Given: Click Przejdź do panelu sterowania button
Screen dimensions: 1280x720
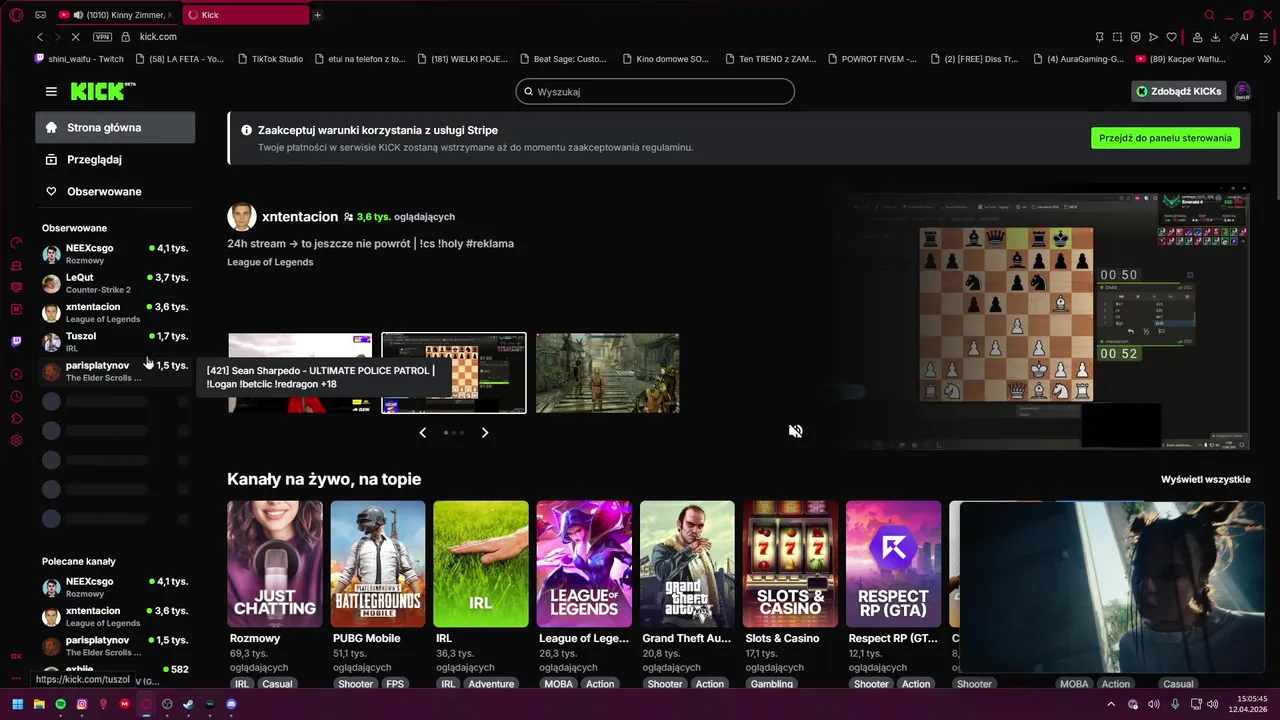Looking at the screenshot, I should click(x=1165, y=138).
